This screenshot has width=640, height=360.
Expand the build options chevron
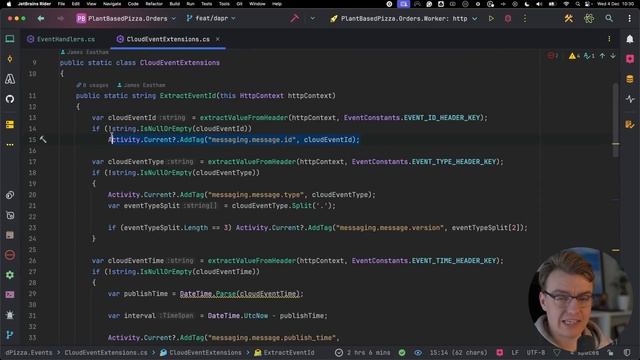[313, 18]
